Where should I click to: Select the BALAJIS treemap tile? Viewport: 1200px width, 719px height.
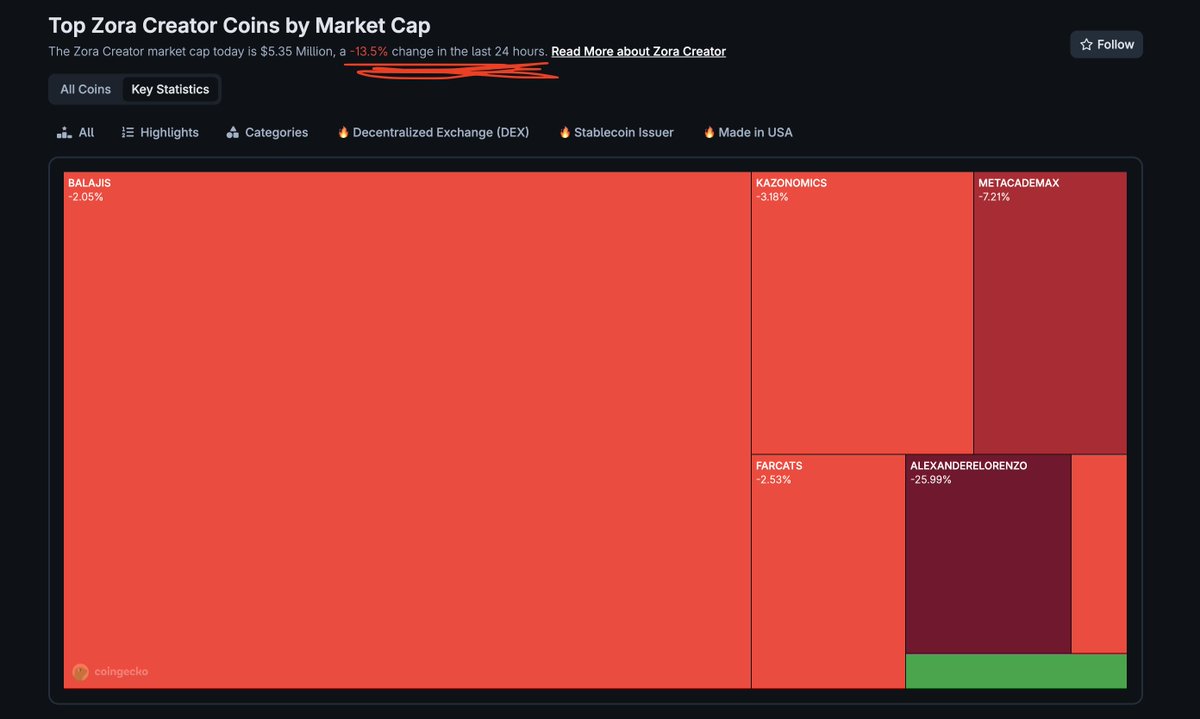pyautogui.click(x=407, y=430)
